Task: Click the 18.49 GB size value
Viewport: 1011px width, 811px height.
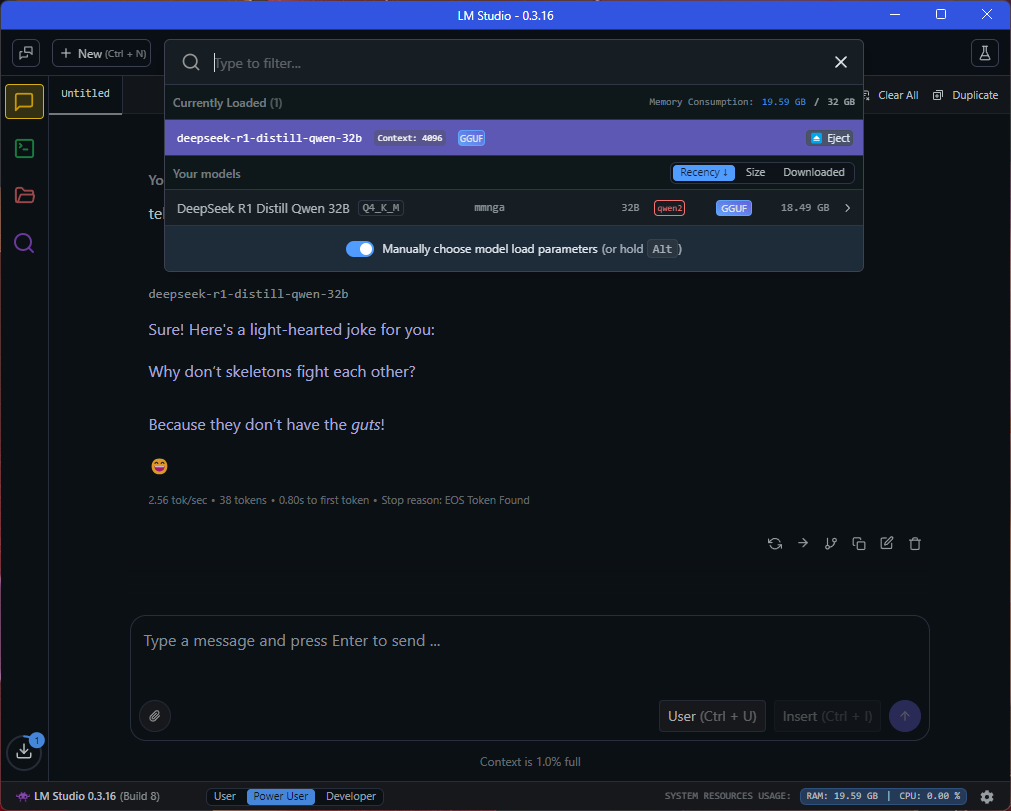Action: click(805, 208)
